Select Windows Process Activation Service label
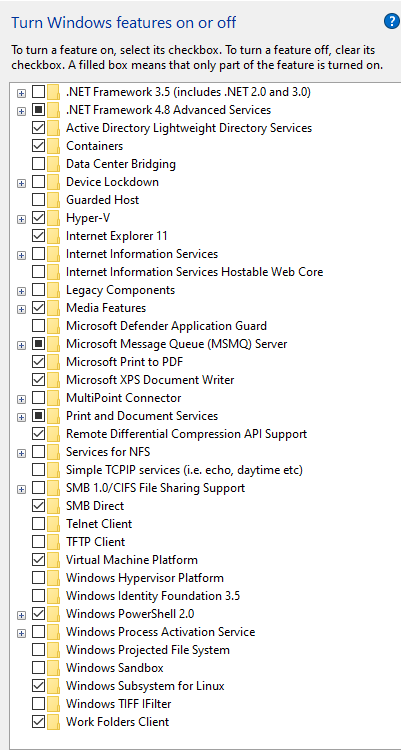401x750 pixels. 161,632
